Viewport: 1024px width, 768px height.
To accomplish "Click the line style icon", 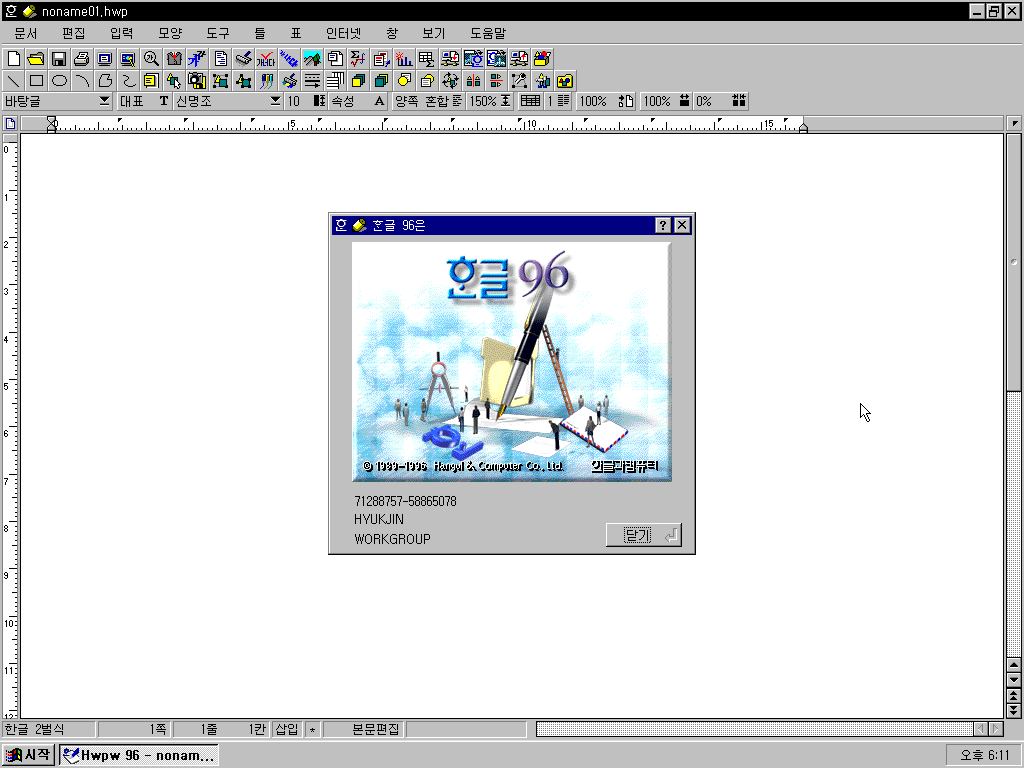I will click(x=312, y=81).
